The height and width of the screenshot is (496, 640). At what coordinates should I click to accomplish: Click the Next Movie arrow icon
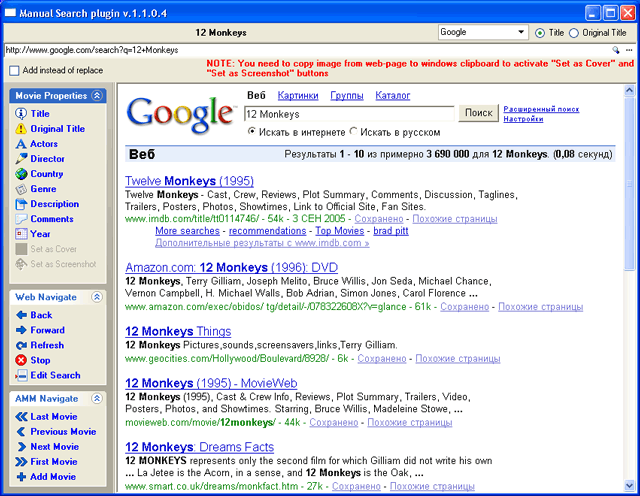coord(21,447)
